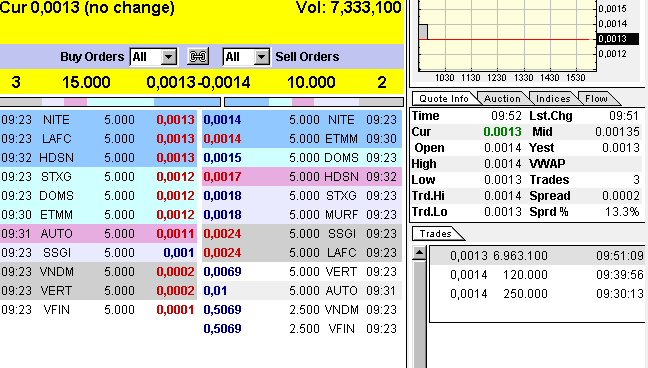Click the total sell volume 10.000
The width and height of the screenshot is (648, 368).
click(311, 82)
